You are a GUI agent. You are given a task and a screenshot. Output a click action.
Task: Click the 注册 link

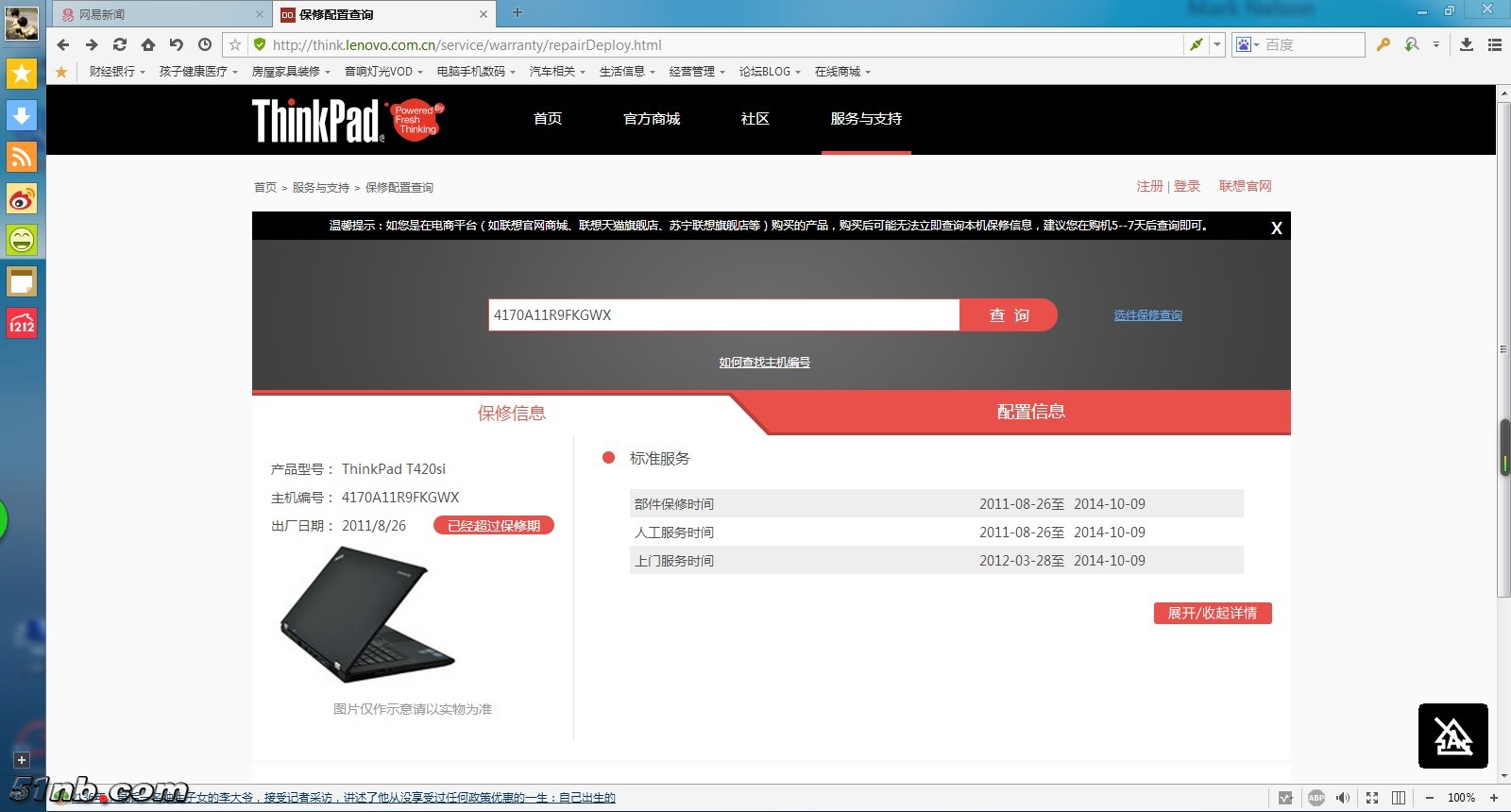tap(1149, 186)
